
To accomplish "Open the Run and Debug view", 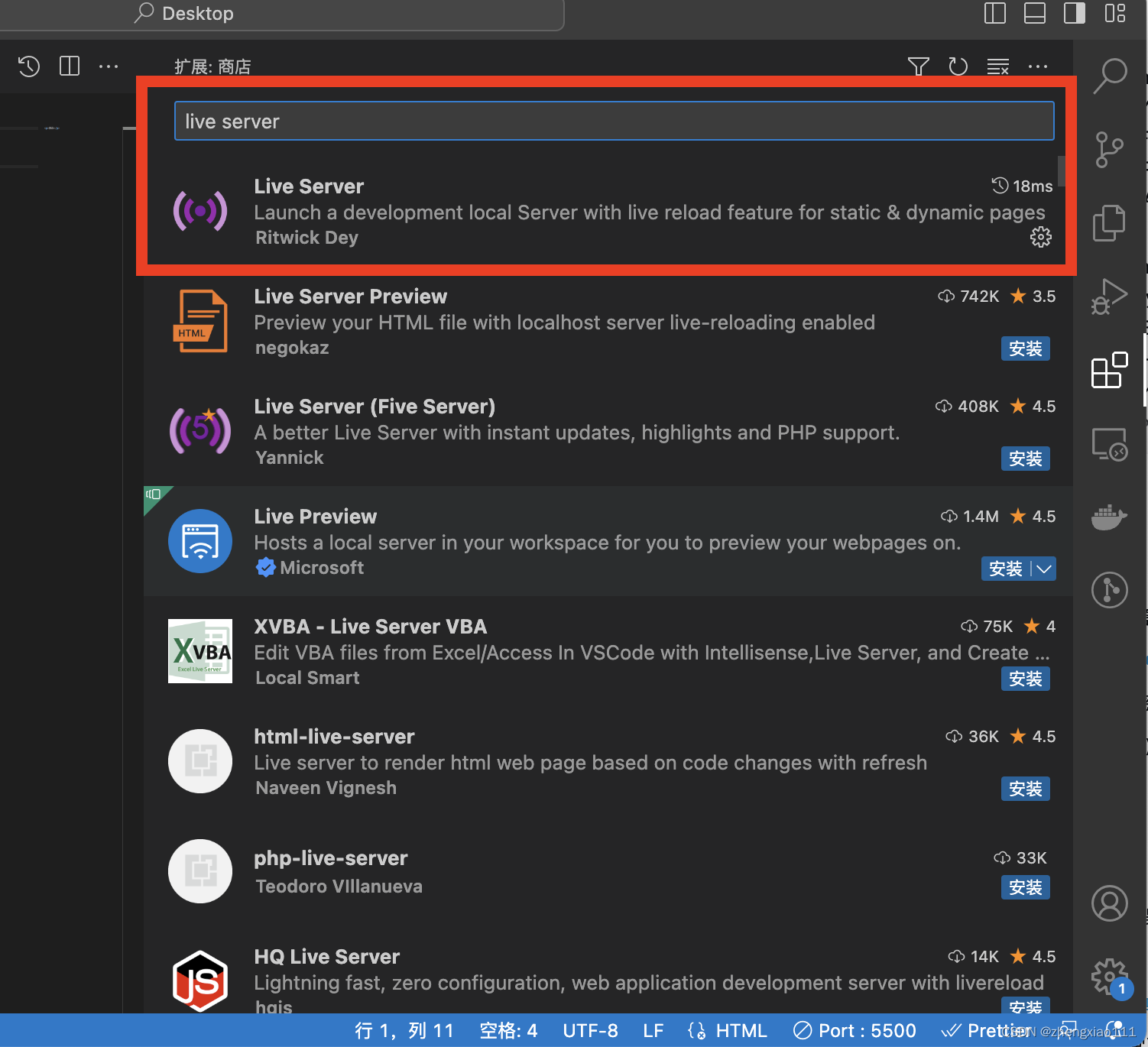I will tap(1110, 297).
